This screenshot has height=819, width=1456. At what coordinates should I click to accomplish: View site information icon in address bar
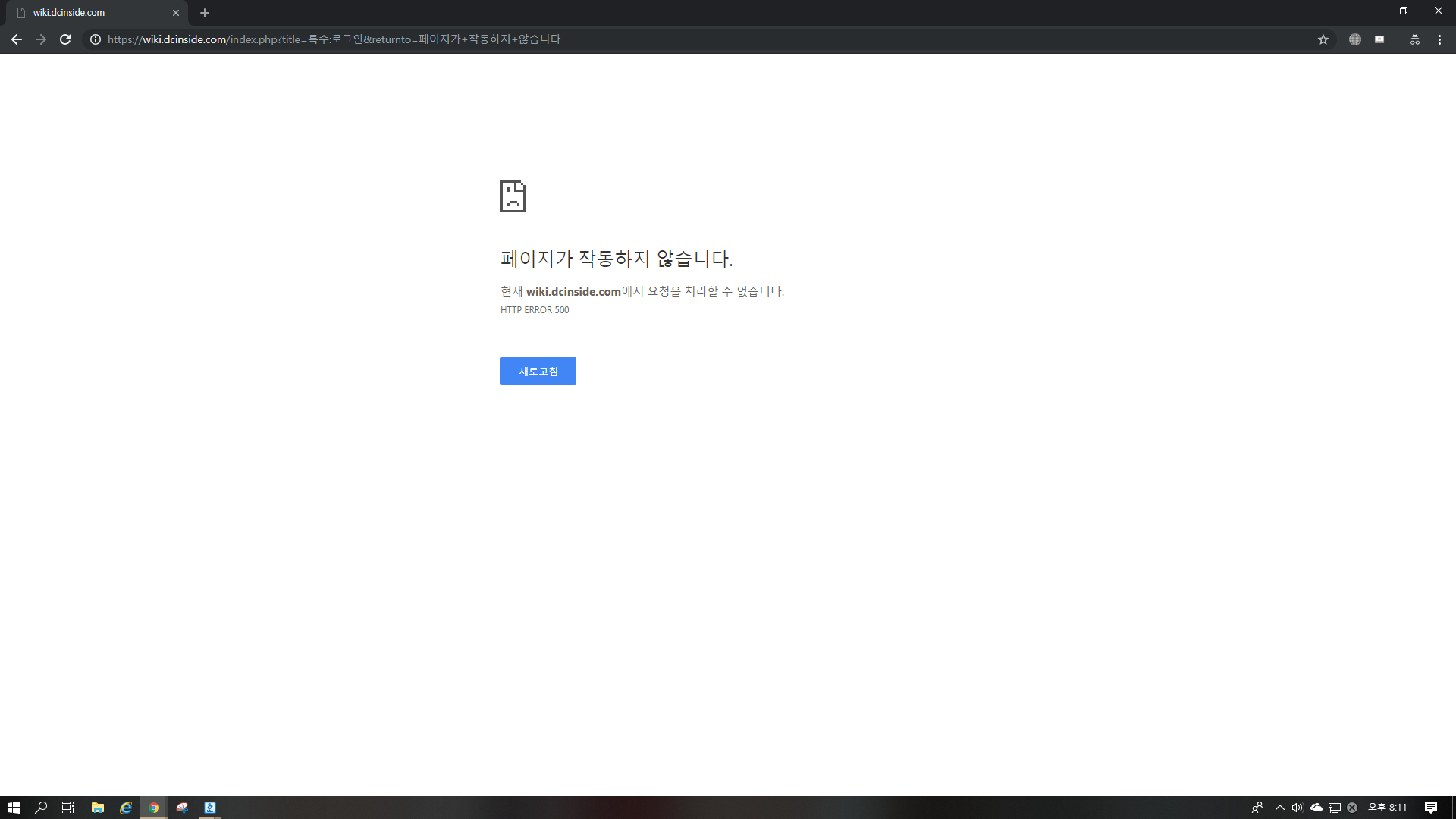[x=96, y=39]
